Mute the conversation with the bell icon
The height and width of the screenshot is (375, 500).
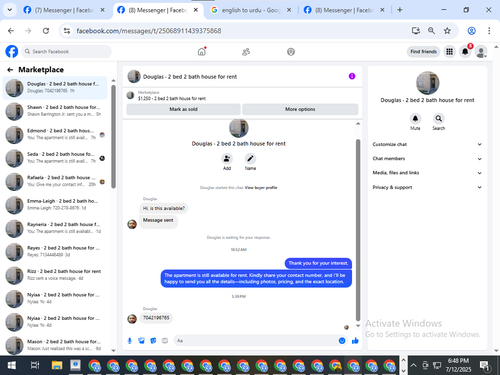coord(415,118)
